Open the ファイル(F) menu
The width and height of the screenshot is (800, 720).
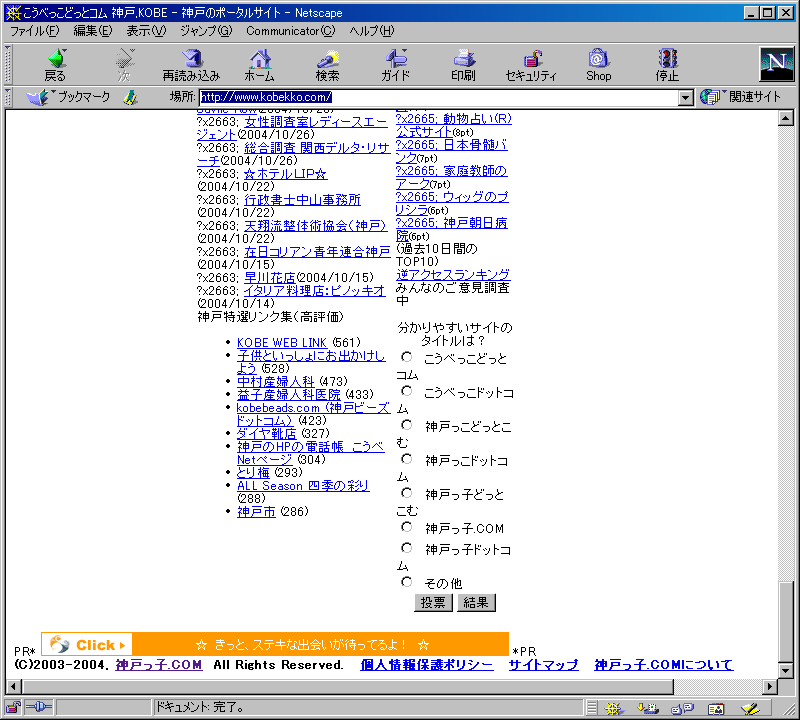point(35,31)
